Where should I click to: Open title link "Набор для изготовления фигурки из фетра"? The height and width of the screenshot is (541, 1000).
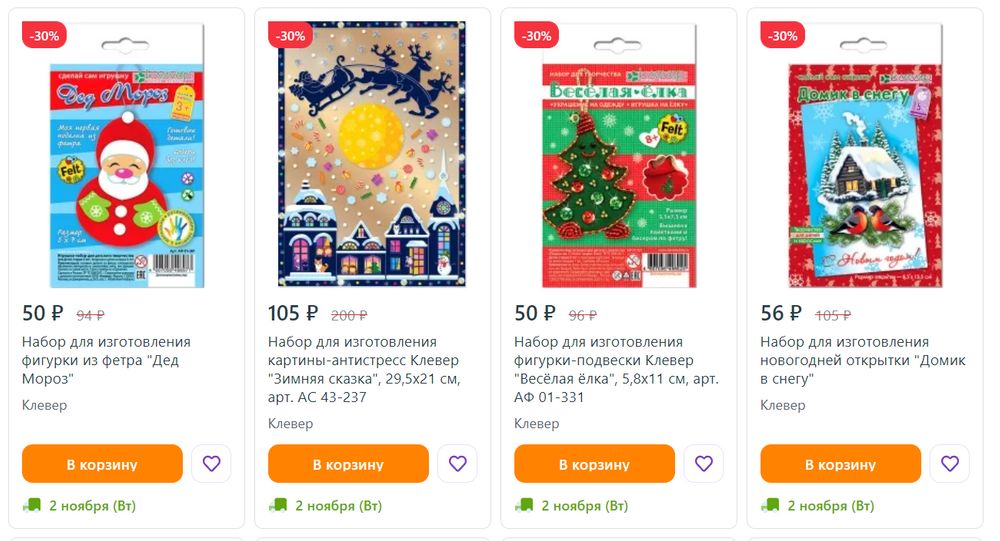pos(107,360)
